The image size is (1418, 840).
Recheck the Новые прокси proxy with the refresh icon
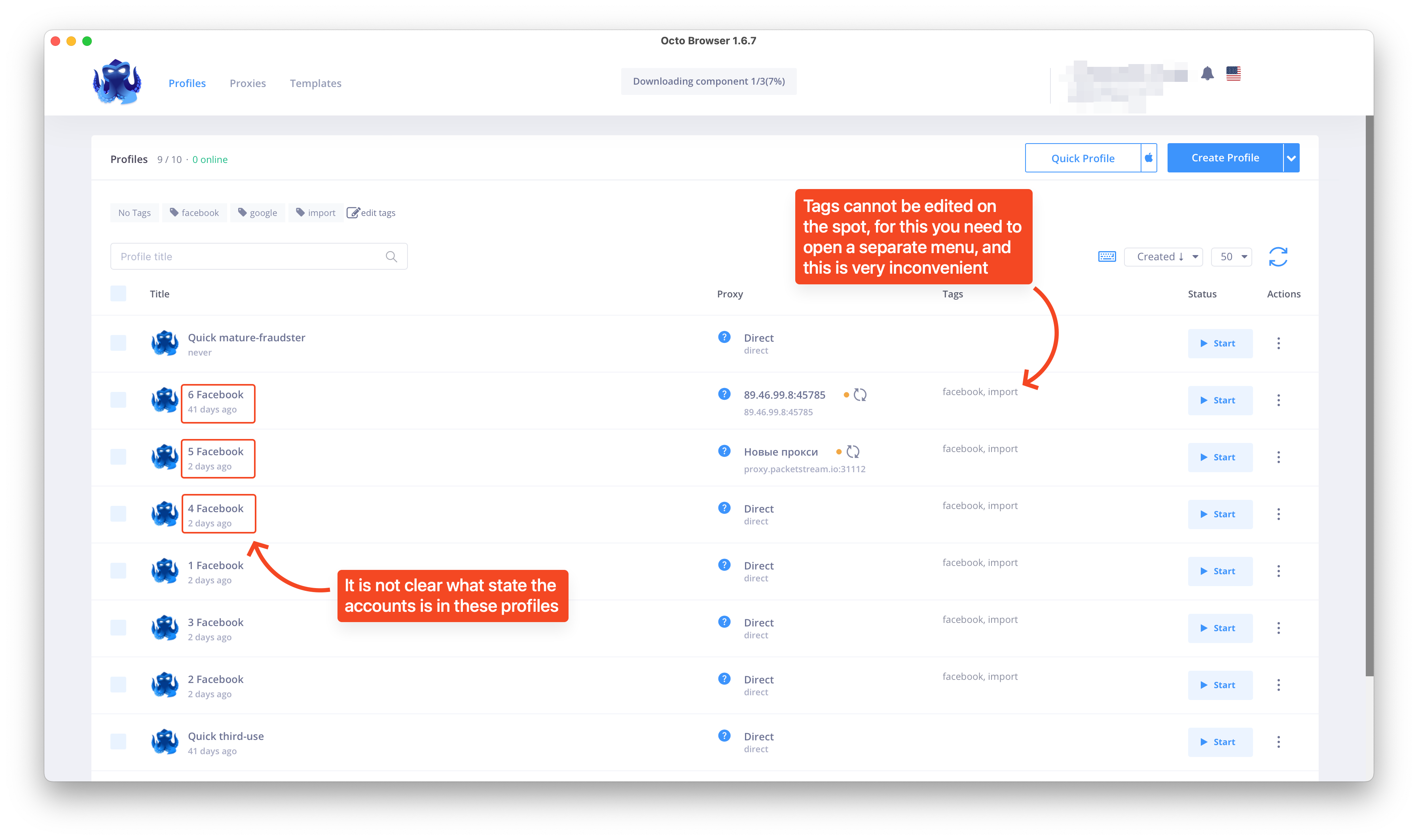853,452
